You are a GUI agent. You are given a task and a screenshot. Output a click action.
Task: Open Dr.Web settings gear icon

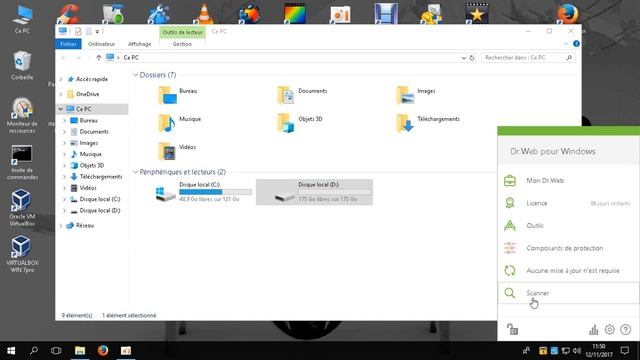point(609,329)
